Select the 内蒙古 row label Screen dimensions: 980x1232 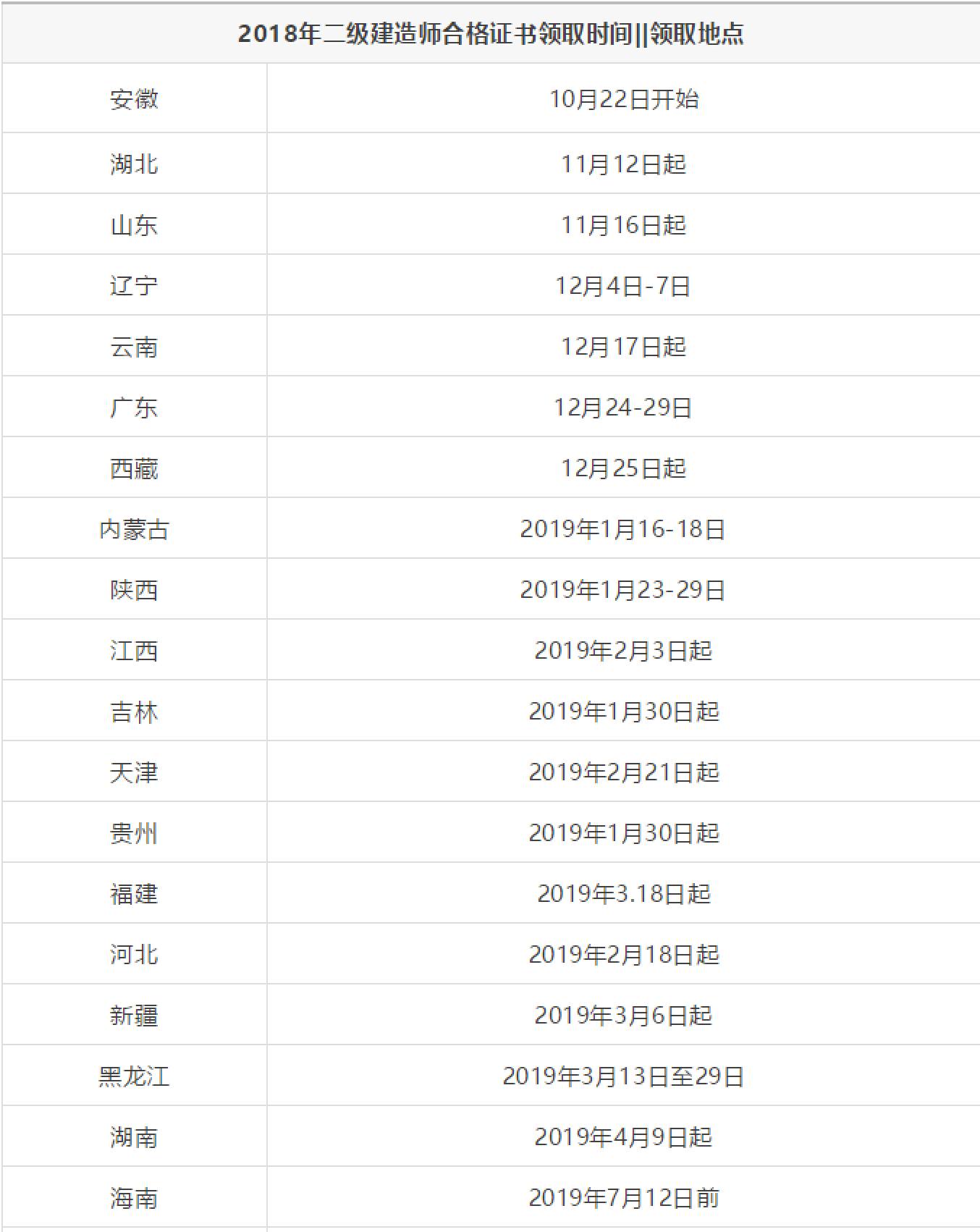pyautogui.click(x=134, y=528)
